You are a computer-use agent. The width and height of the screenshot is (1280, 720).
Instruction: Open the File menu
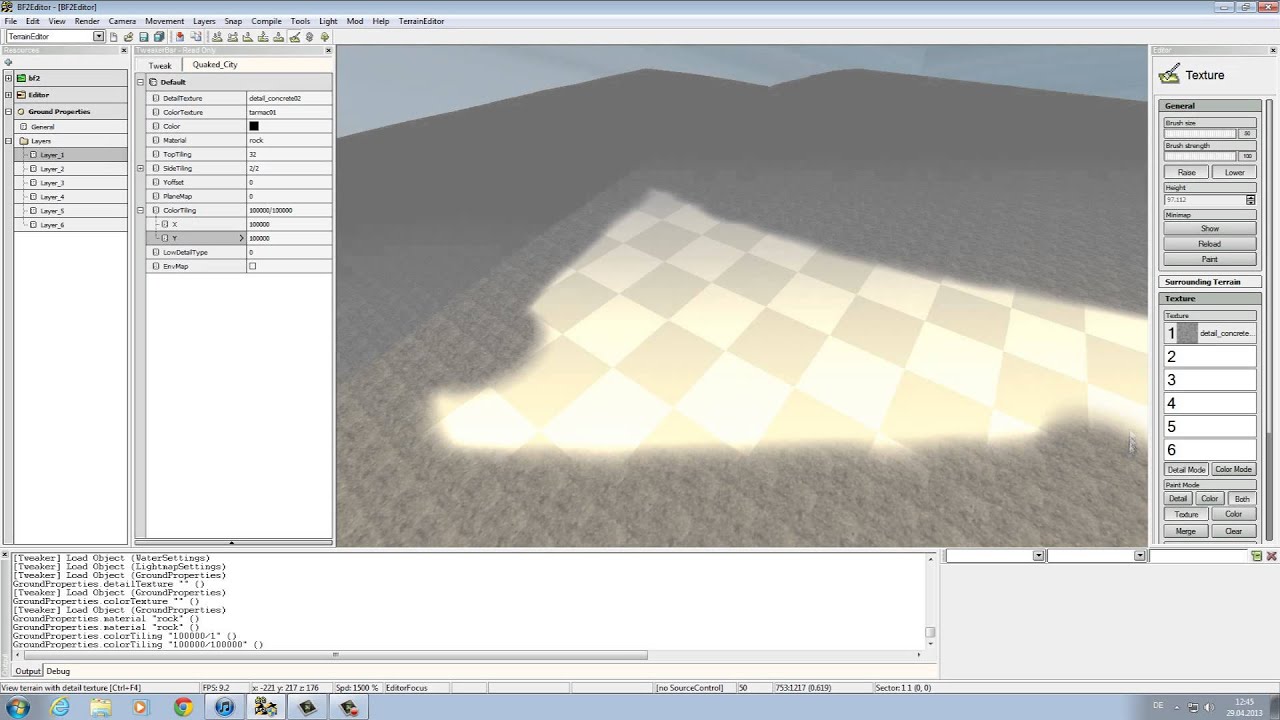(11, 21)
